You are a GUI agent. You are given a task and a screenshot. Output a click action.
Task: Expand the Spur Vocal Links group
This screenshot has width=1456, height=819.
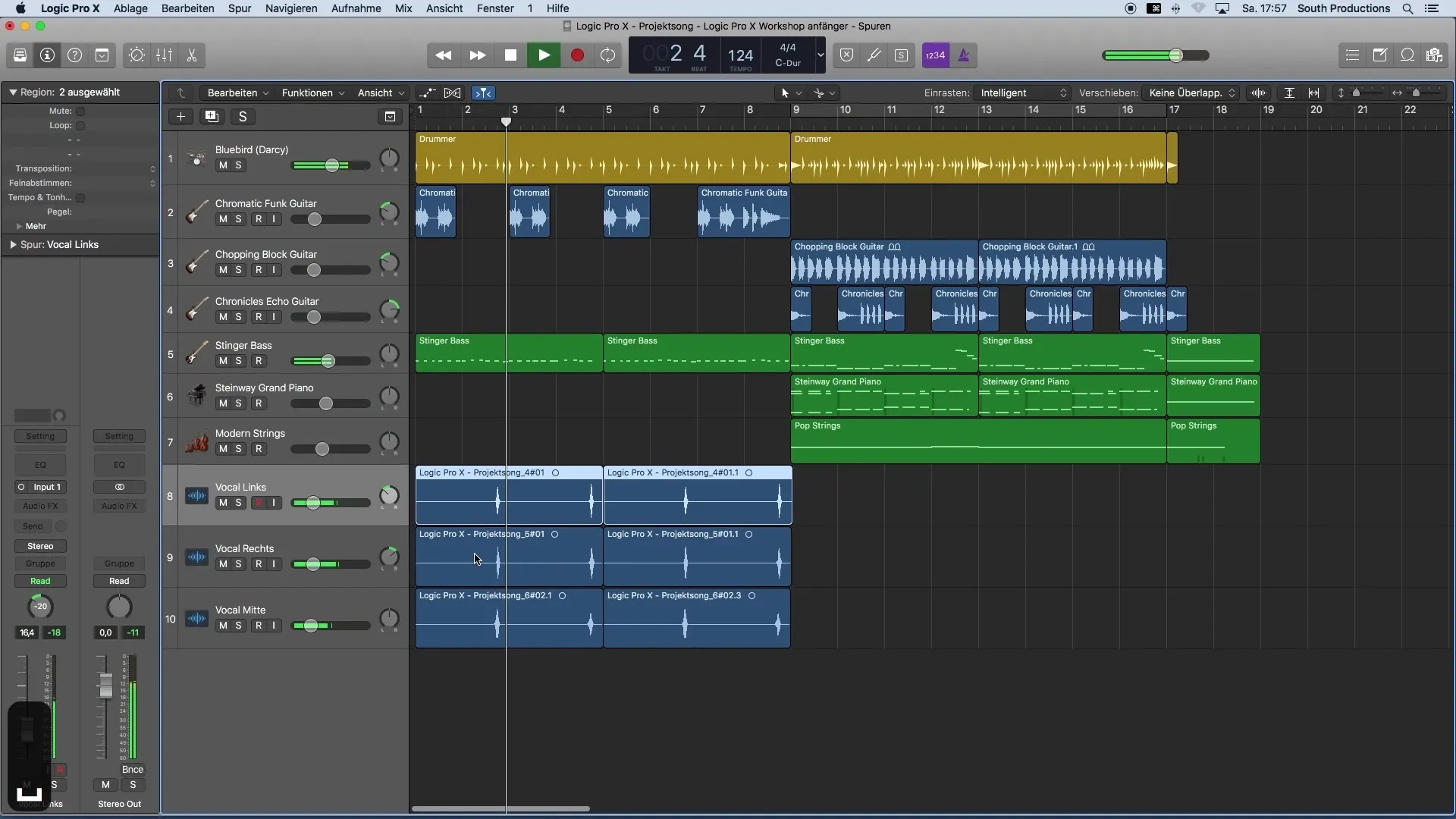click(x=12, y=244)
